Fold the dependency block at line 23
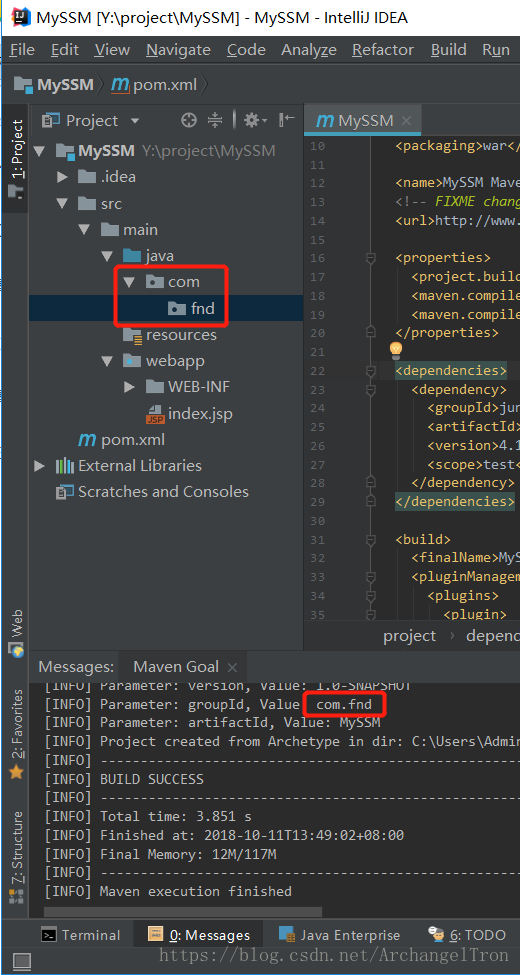This screenshot has width=520, height=975. point(371,390)
